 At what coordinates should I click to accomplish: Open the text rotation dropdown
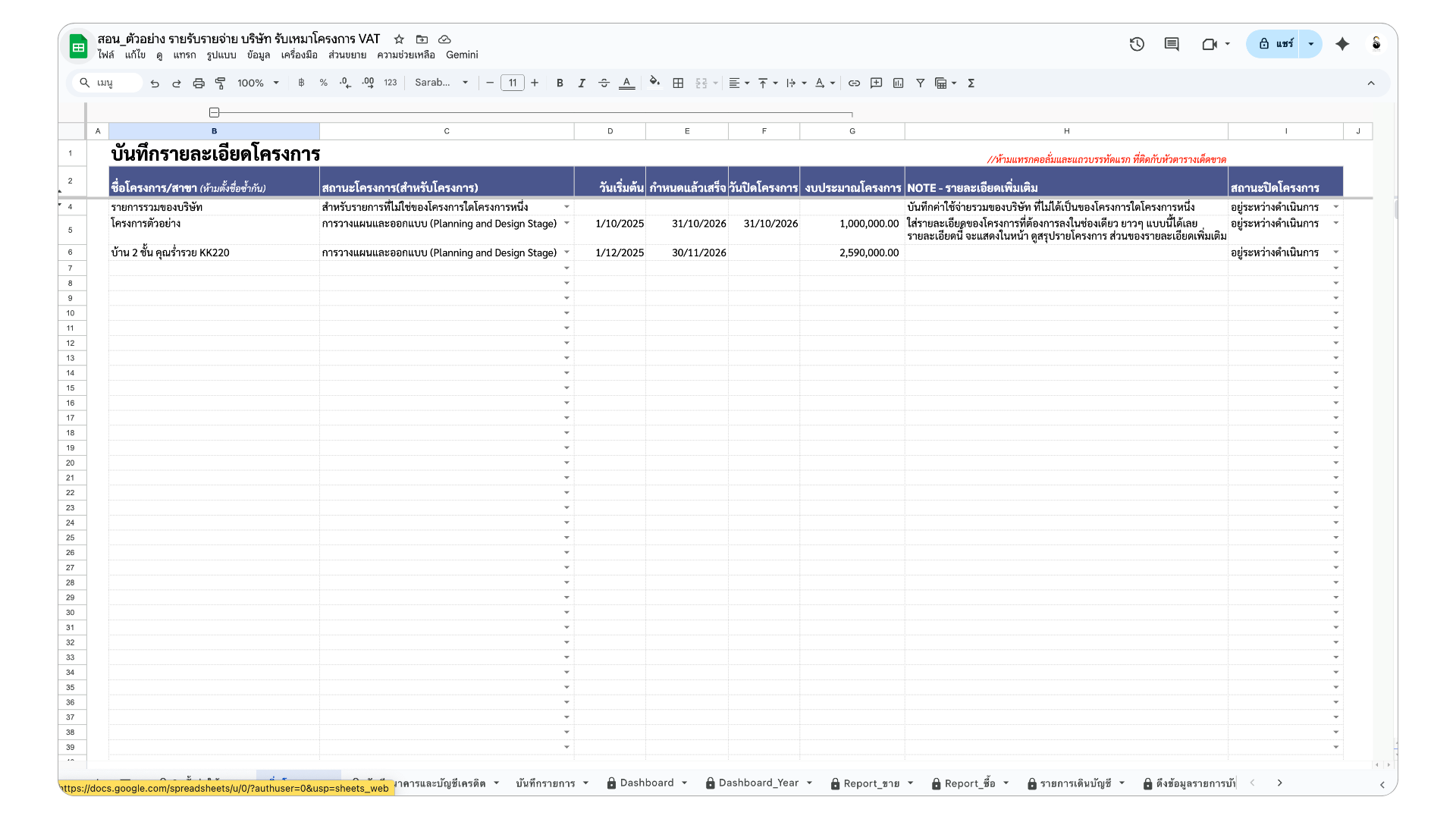coord(825,83)
